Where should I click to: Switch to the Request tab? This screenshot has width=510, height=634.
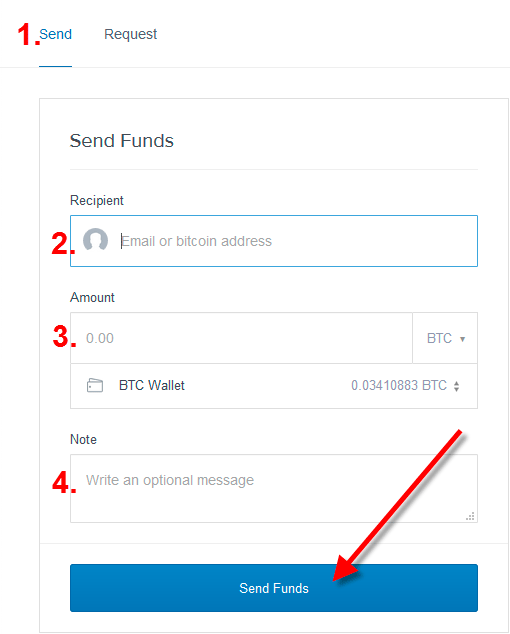[130, 34]
